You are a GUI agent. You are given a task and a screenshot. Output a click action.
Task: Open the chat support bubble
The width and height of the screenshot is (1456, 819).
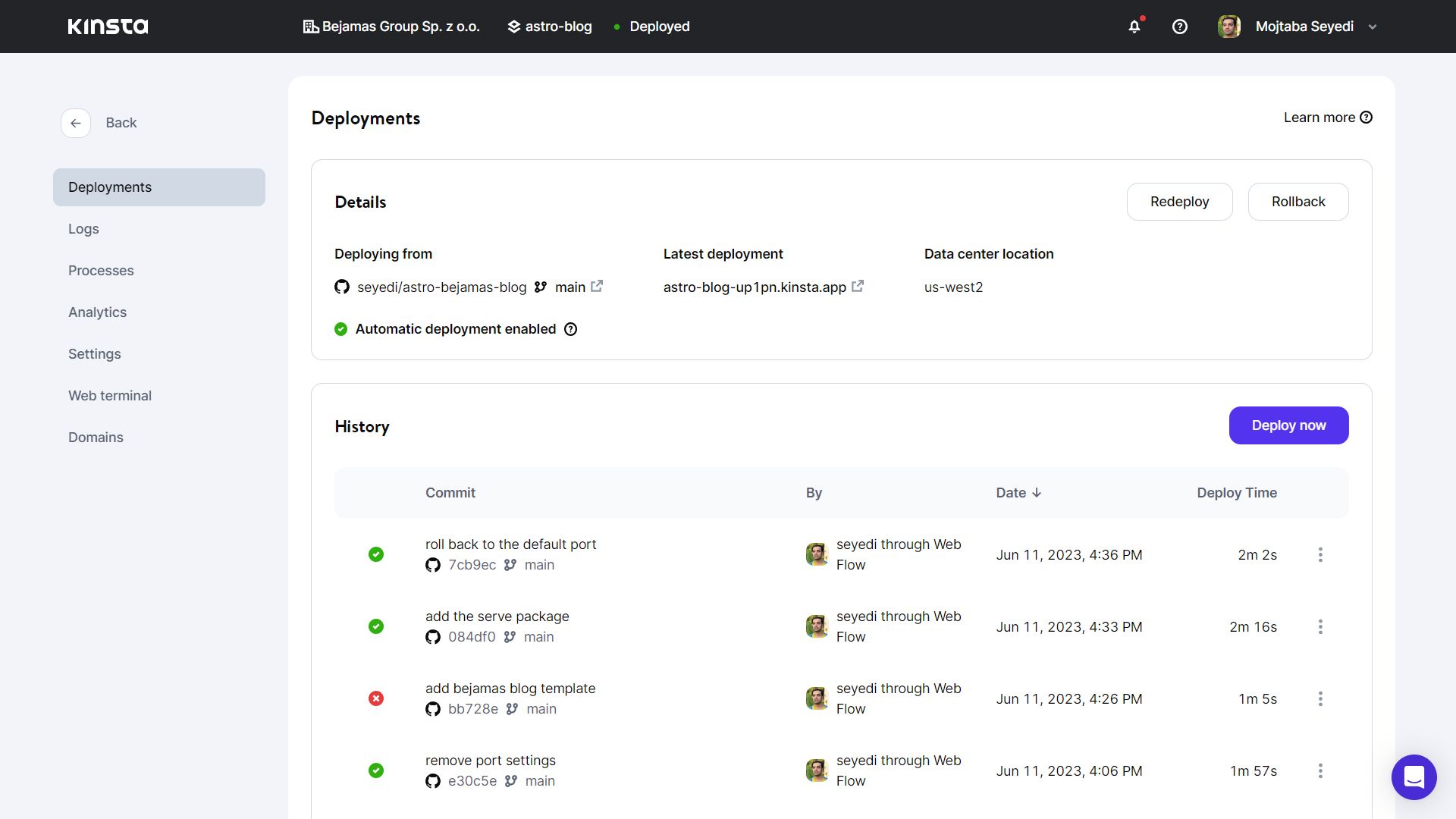[x=1414, y=777]
